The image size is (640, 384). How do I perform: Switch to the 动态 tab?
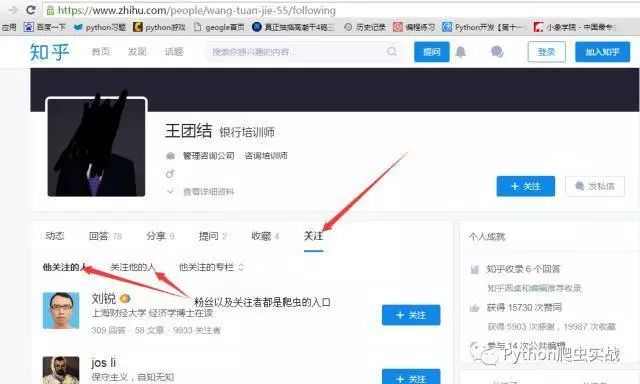tap(55, 236)
